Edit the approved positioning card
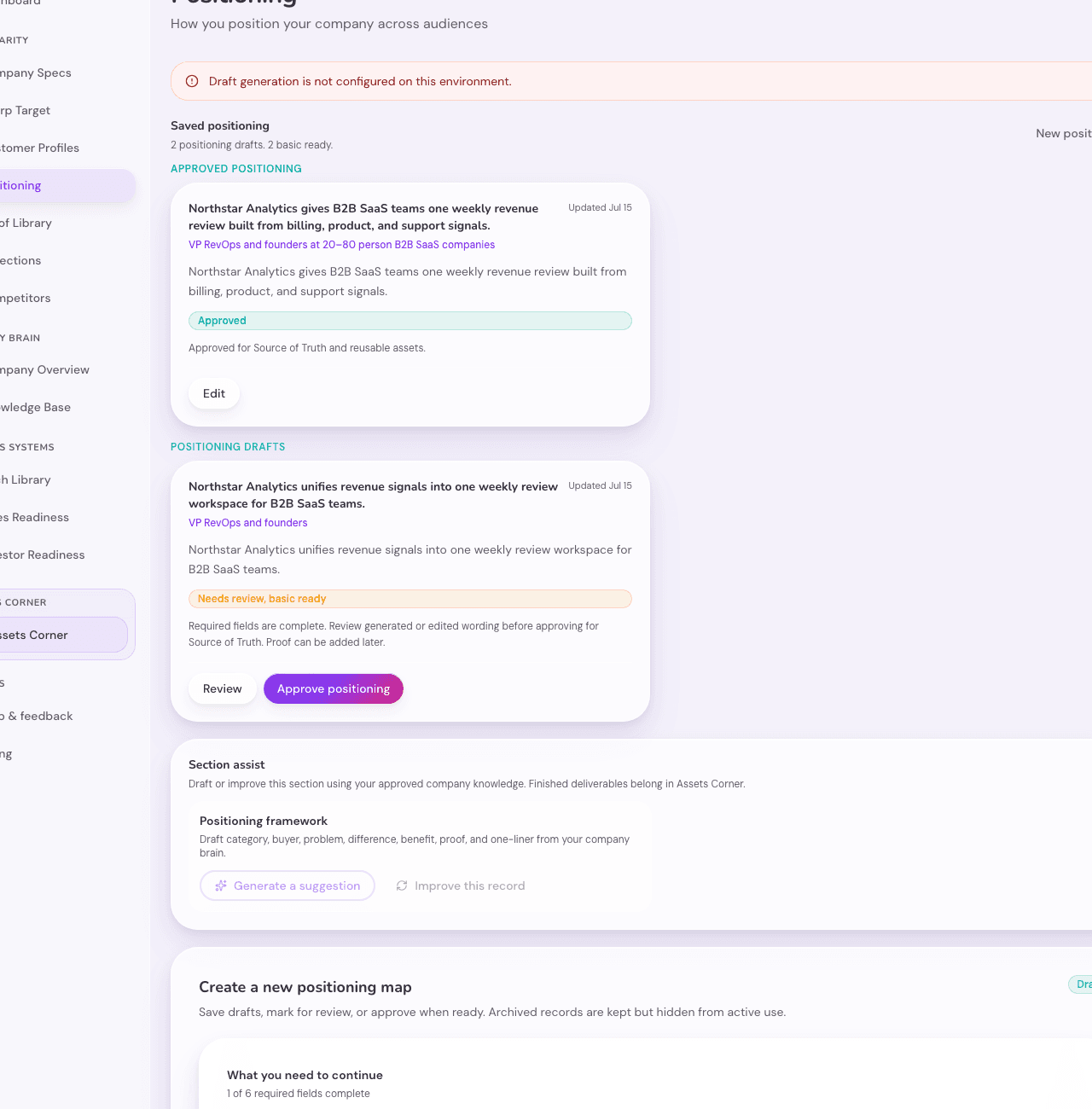 point(214,393)
